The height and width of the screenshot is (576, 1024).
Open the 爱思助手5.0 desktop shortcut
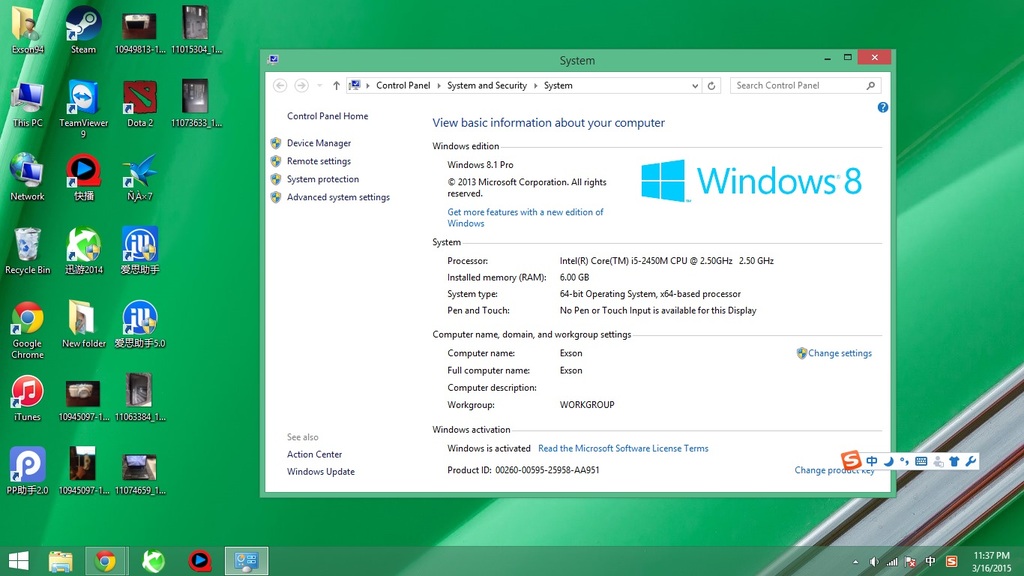coord(140,324)
